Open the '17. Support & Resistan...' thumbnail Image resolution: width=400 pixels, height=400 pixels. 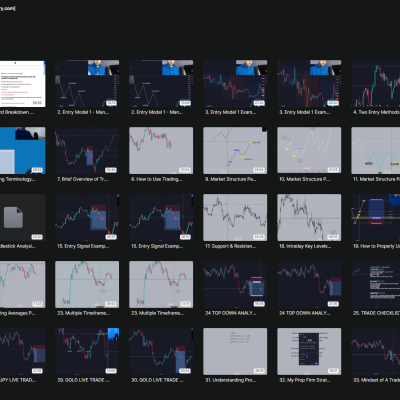point(235,217)
